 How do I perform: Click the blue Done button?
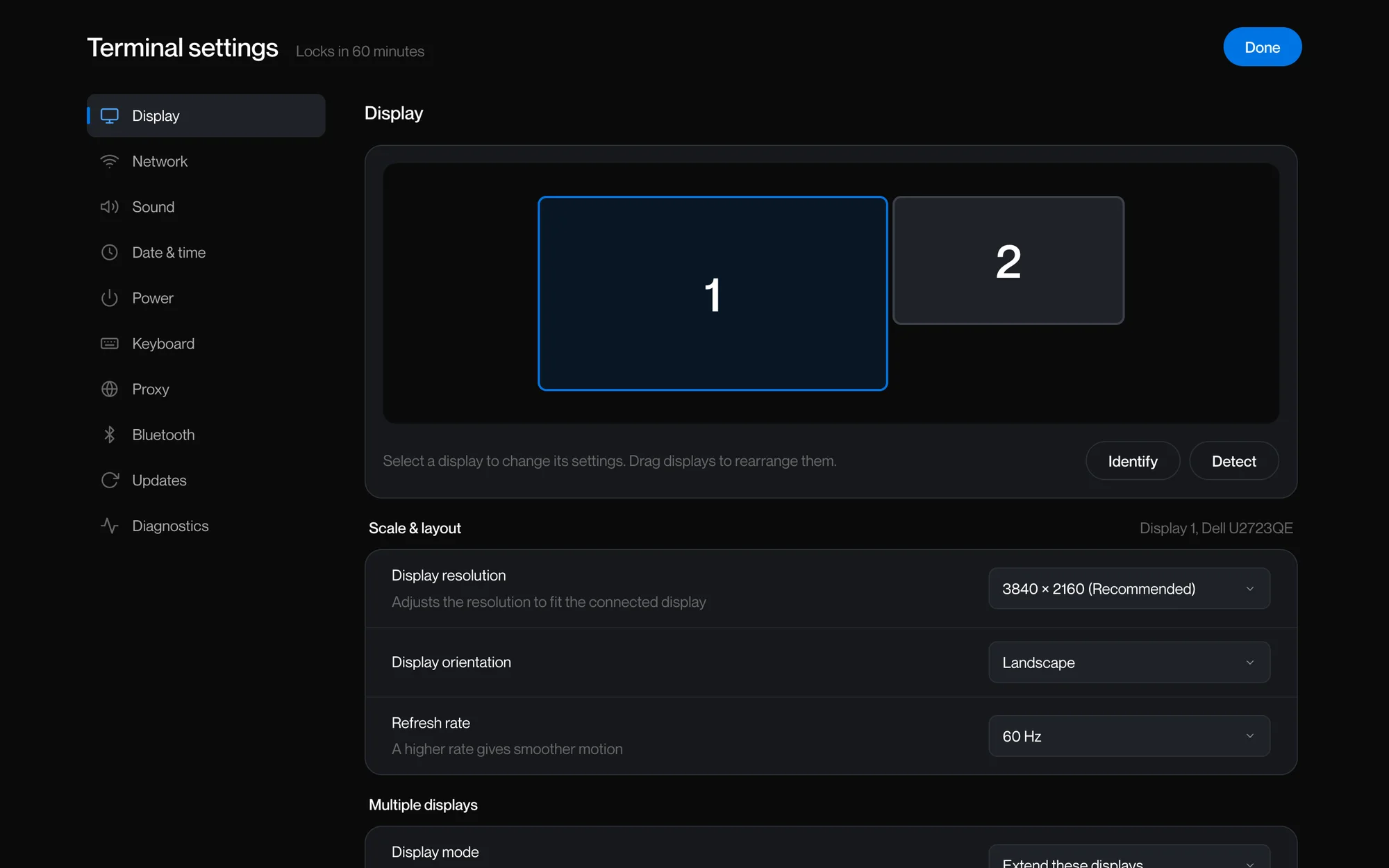(x=1262, y=47)
